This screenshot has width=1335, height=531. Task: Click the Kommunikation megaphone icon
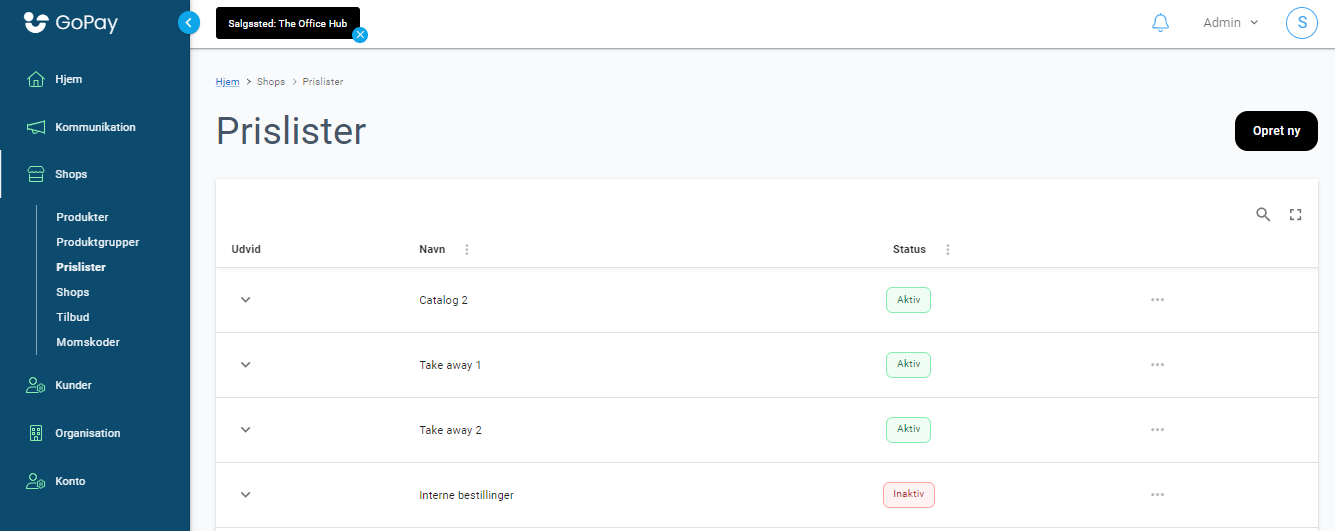(36, 127)
